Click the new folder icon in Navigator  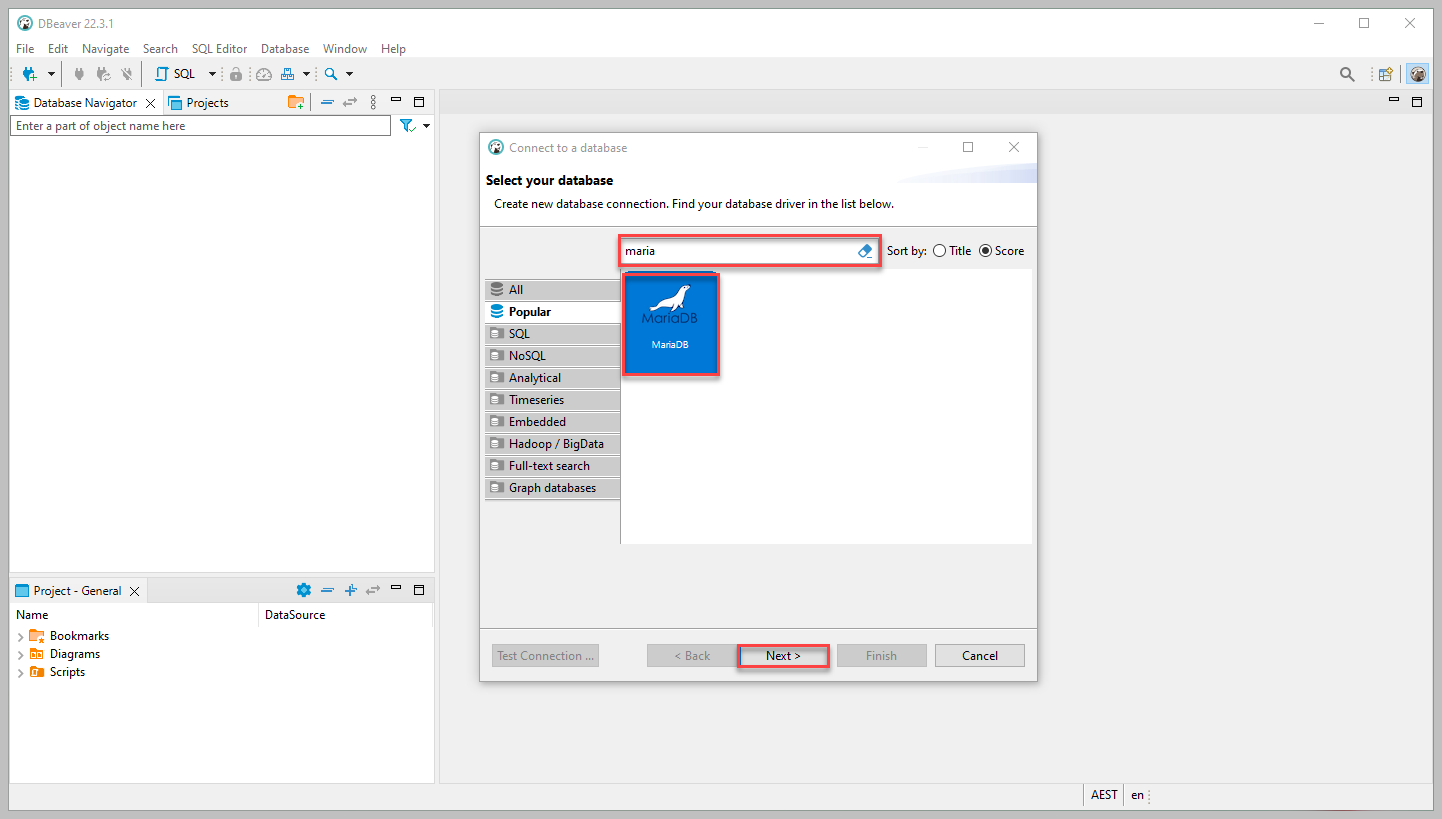pyautogui.click(x=296, y=102)
